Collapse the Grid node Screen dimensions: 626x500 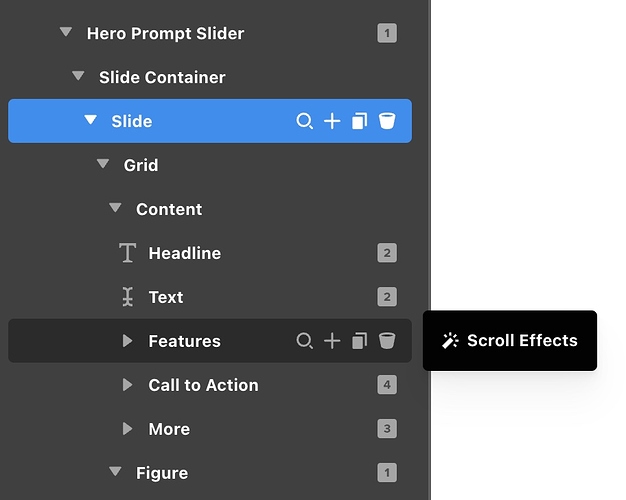click(x=103, y=164)
